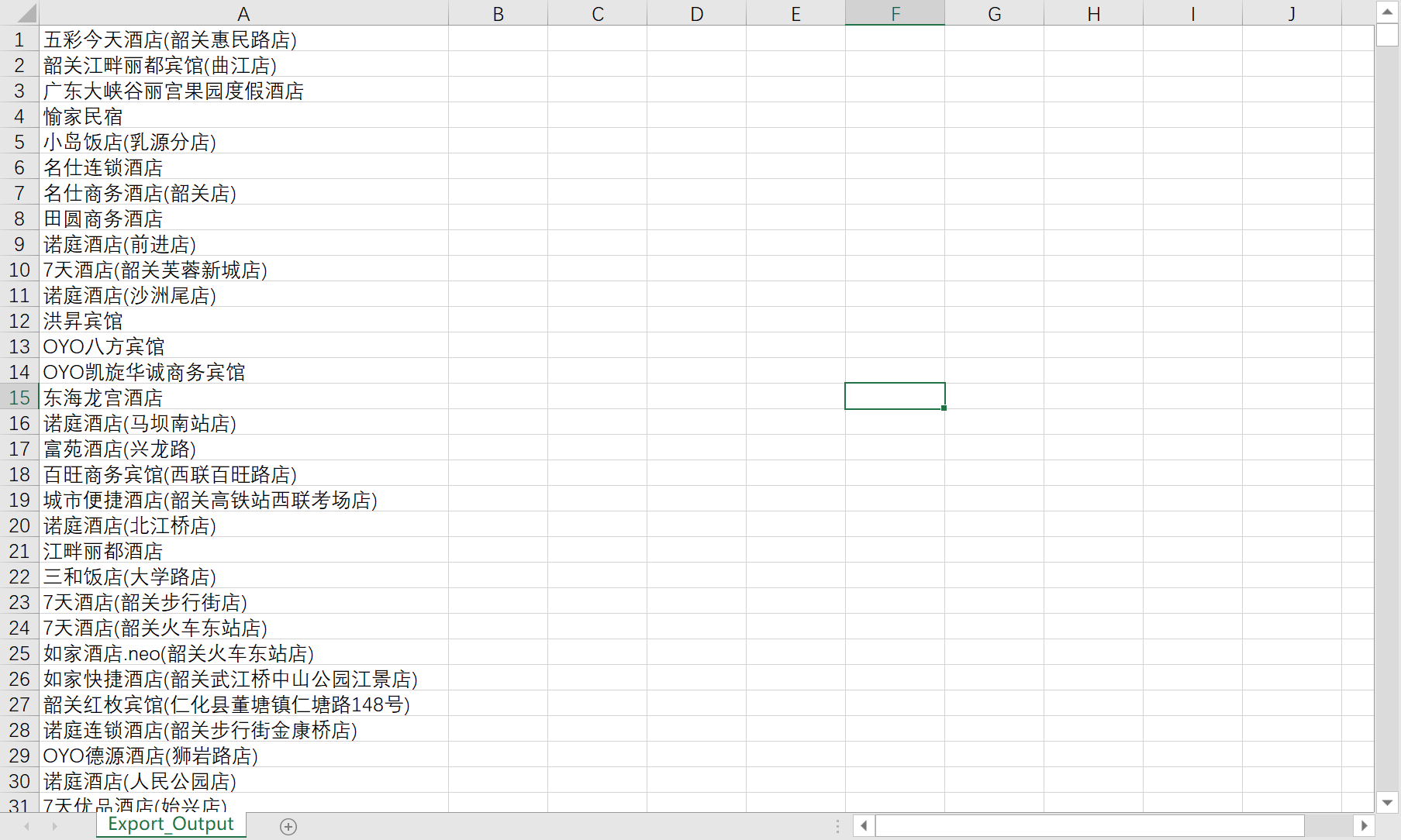
Task: Select cell with 诺庭酒店(马坝南站店)
Action: point(243,423)
